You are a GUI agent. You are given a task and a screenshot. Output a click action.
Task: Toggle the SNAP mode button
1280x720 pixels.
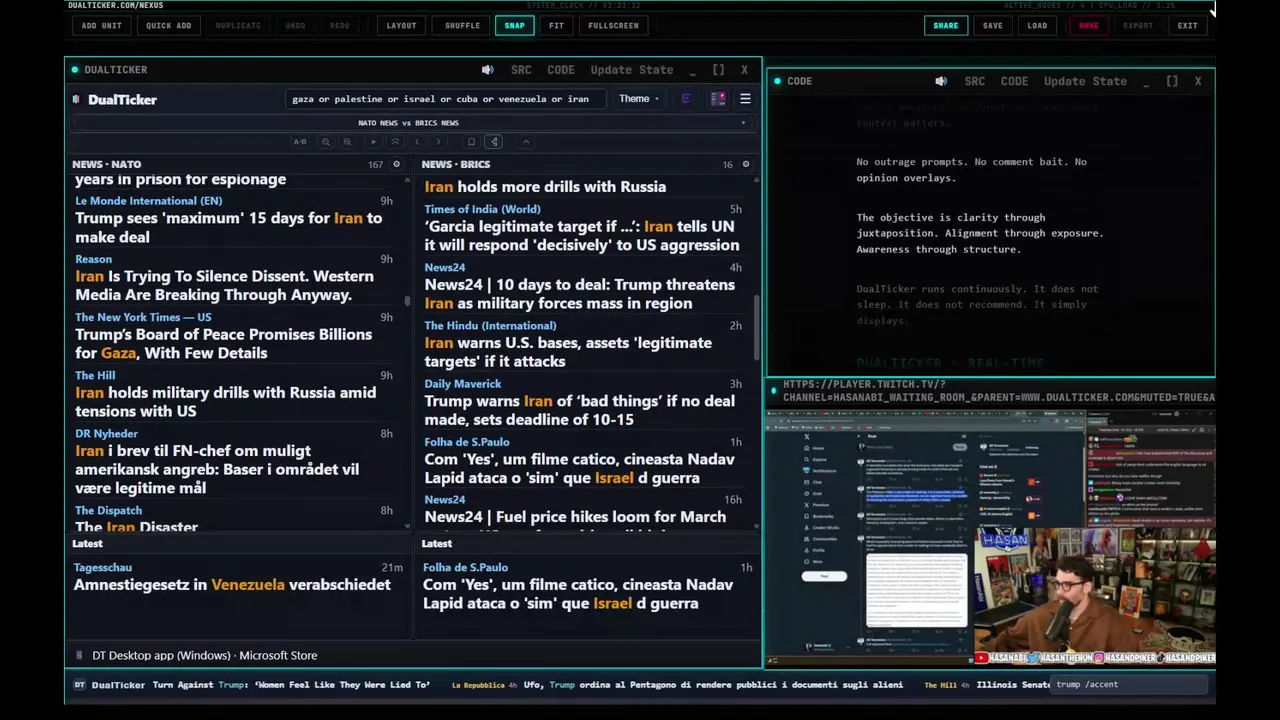(514, 25)
